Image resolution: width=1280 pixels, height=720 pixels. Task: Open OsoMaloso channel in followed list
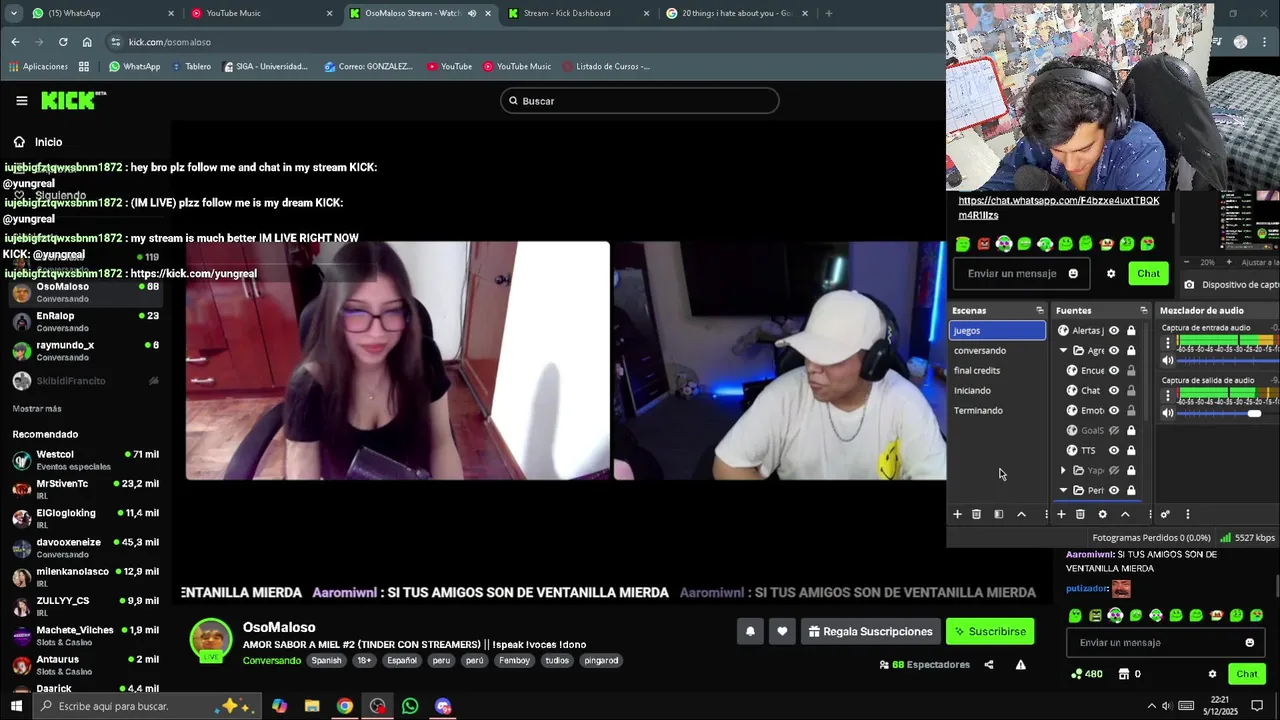[x=85, y=292]
